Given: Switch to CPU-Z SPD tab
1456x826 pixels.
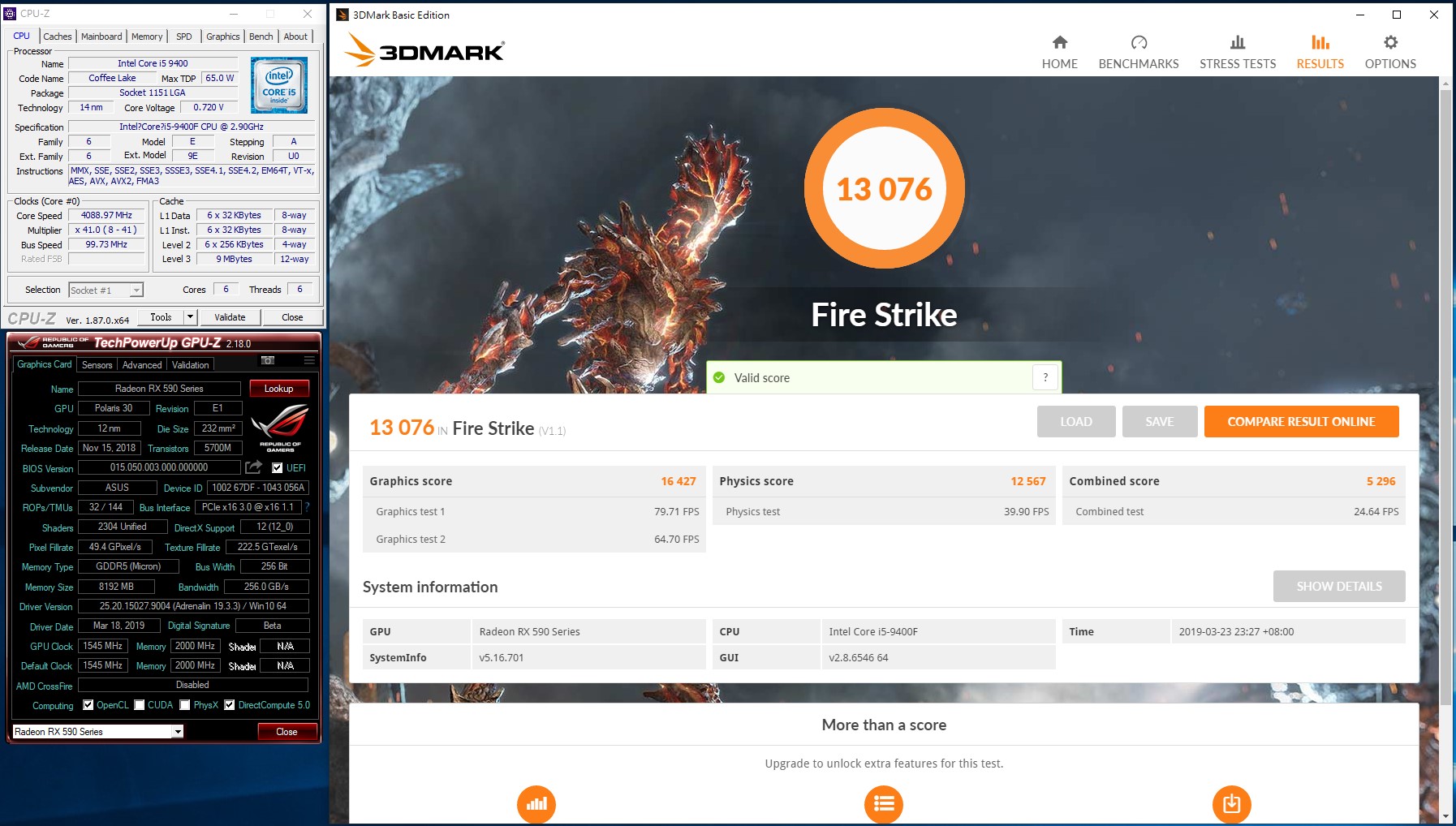Looking at the screenshot, I should click(184, 37).
